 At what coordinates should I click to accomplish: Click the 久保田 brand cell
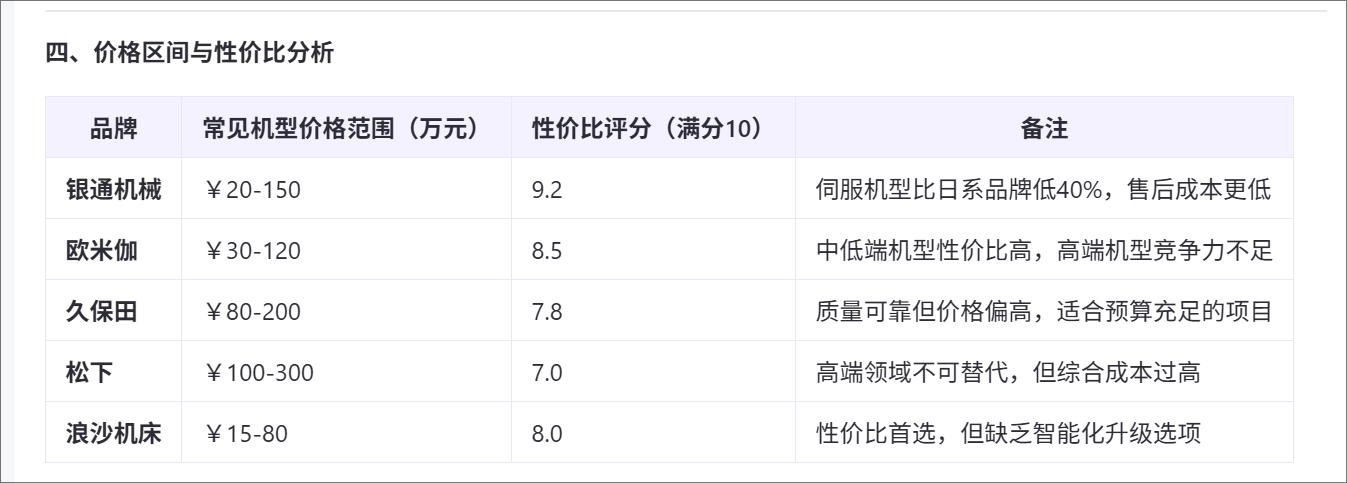[x=102, y=311]
